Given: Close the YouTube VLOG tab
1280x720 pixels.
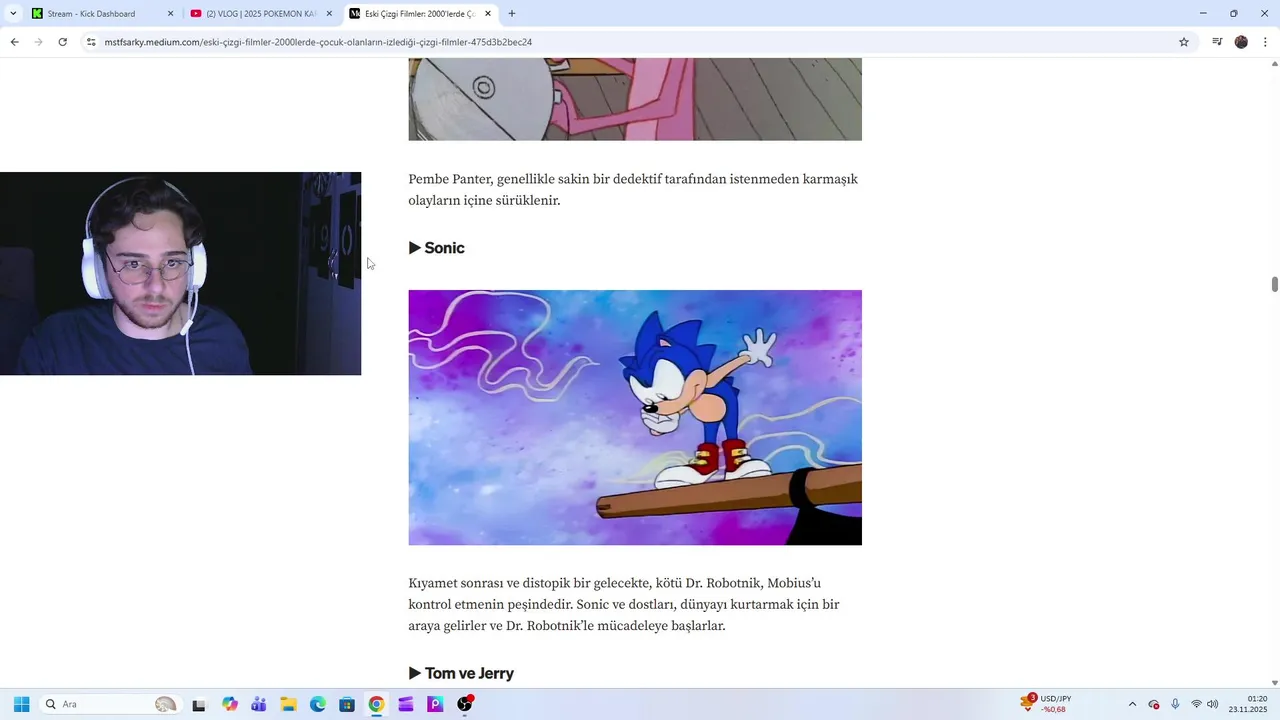Looking at the screenshot, I should pos(329,14).
